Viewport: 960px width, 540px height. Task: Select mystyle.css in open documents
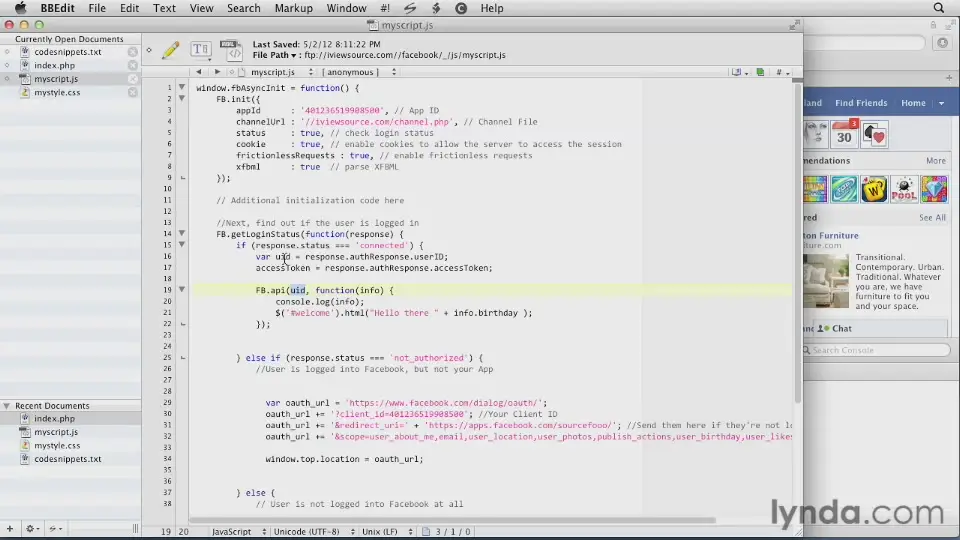click(57, 92)
